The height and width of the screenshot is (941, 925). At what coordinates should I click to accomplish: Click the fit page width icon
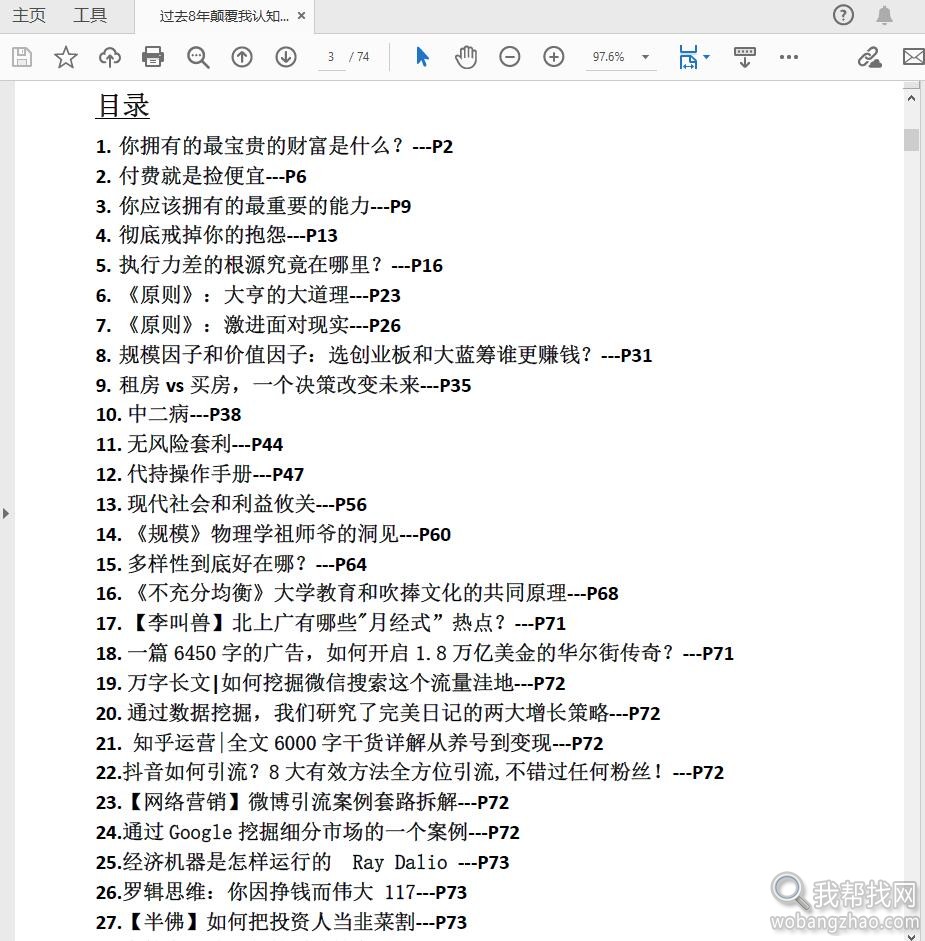[688, 57]
